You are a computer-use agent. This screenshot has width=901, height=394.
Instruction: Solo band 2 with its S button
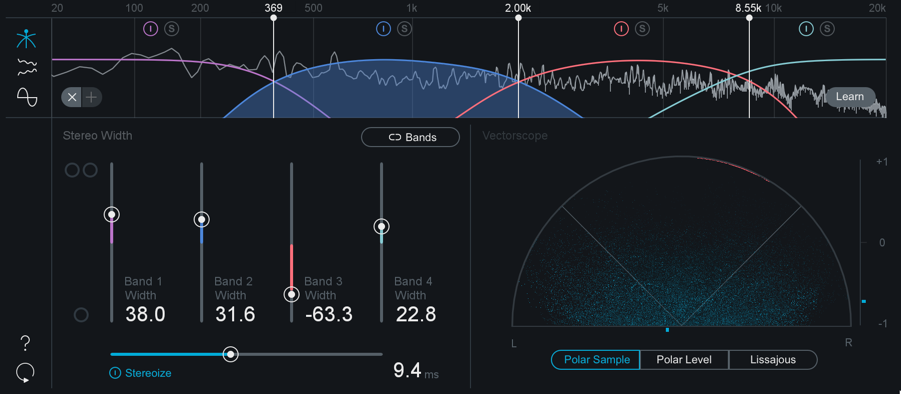(404, 29)
